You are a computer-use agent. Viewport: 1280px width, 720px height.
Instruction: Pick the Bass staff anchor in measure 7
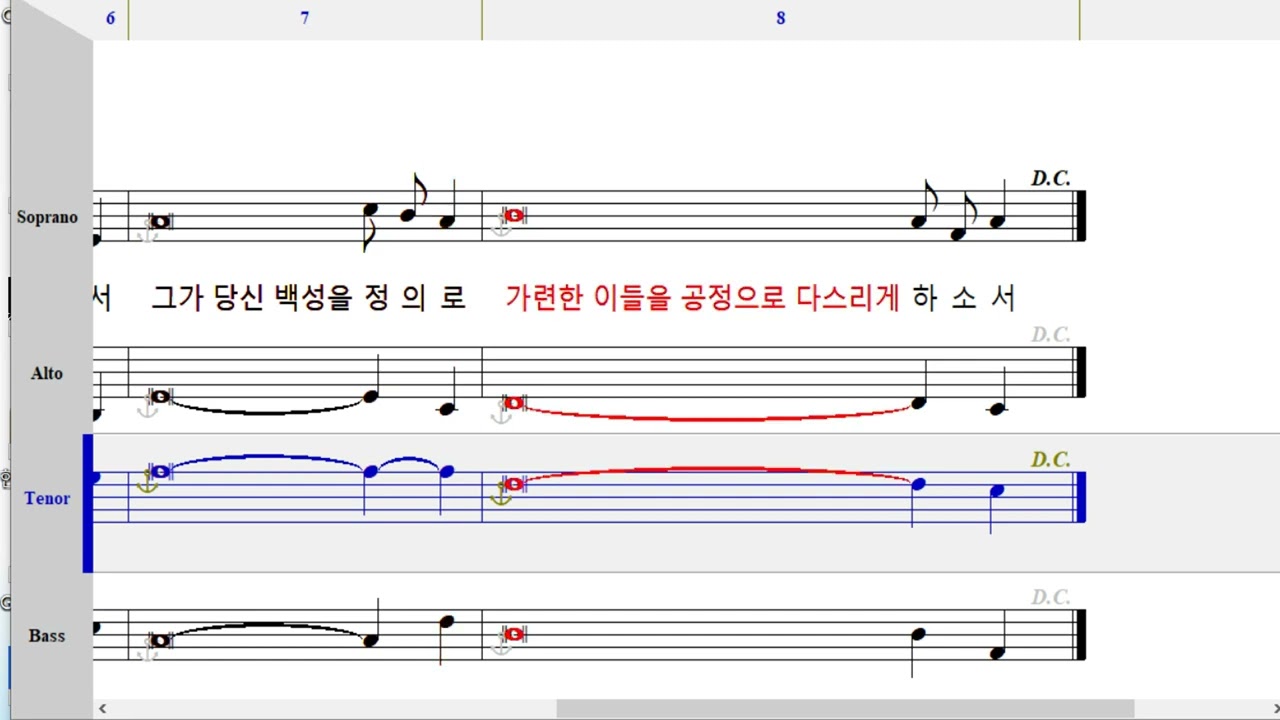147,651
